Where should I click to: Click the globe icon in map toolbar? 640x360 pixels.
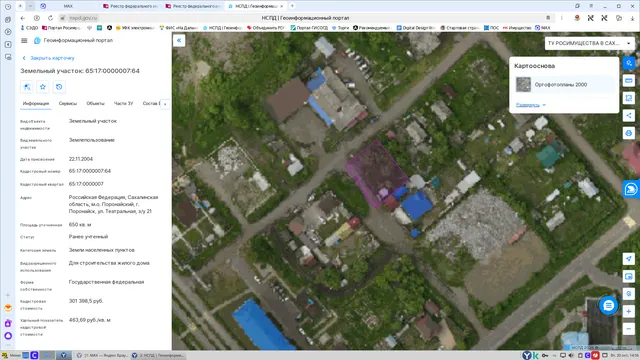click(629, 133)
